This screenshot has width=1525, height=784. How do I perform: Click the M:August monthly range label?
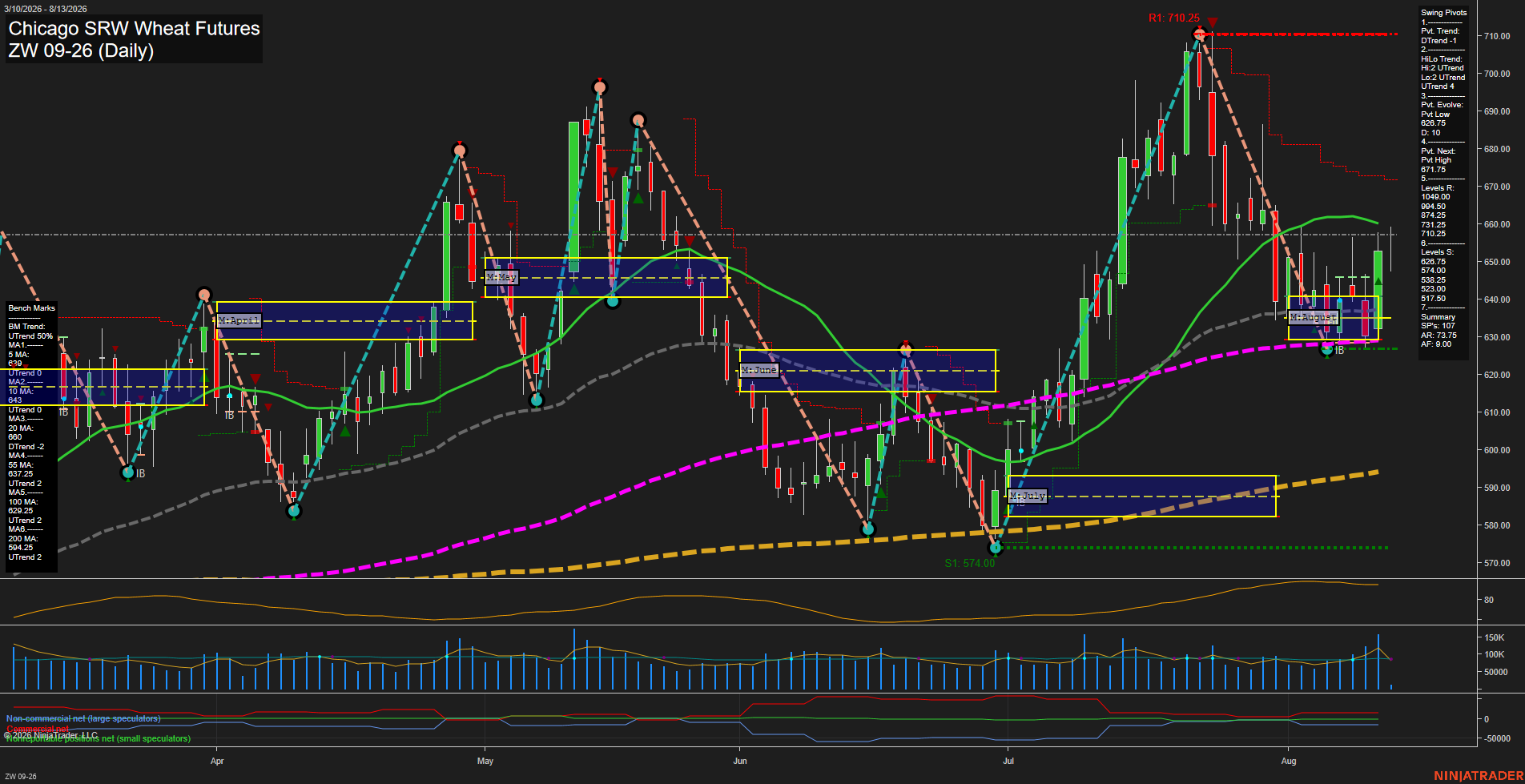[x=1314, y=317]
